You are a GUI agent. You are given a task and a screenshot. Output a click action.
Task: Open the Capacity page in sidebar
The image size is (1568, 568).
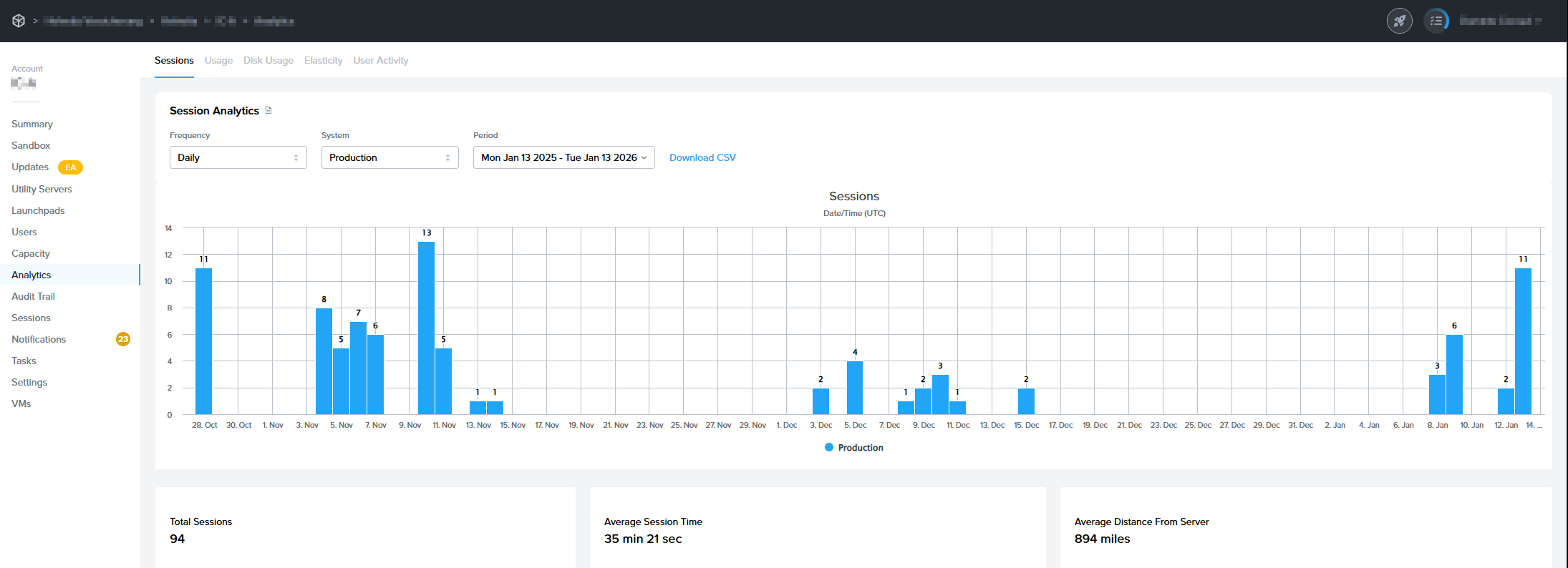coord(31,253)
